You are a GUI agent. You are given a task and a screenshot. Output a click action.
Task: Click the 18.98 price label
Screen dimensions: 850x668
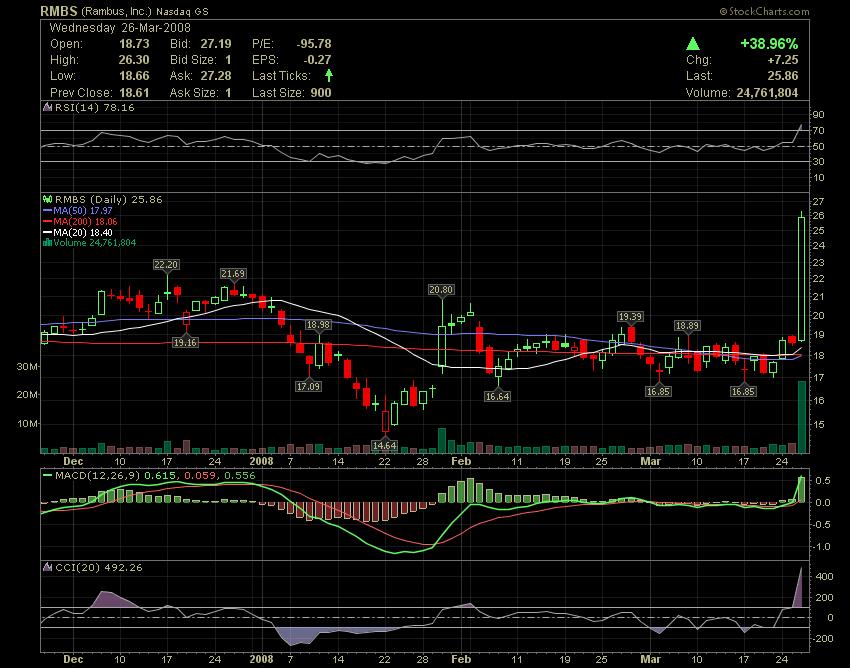pos(318,325)
